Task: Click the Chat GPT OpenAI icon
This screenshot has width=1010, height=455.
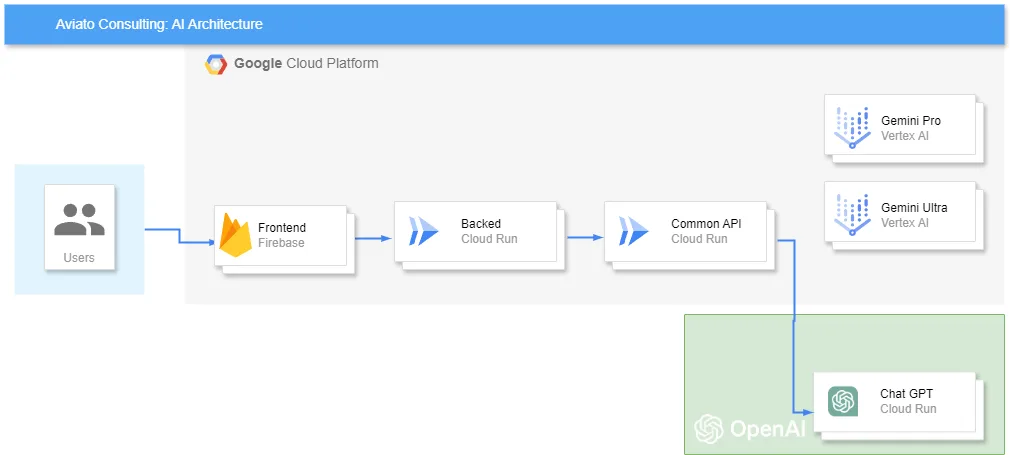Action: pyautogui.click(x=843, y=402)
